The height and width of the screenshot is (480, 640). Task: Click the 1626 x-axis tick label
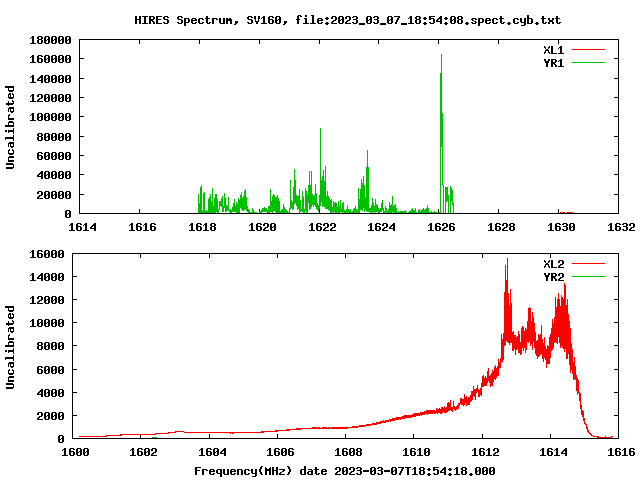click(441, 227)
